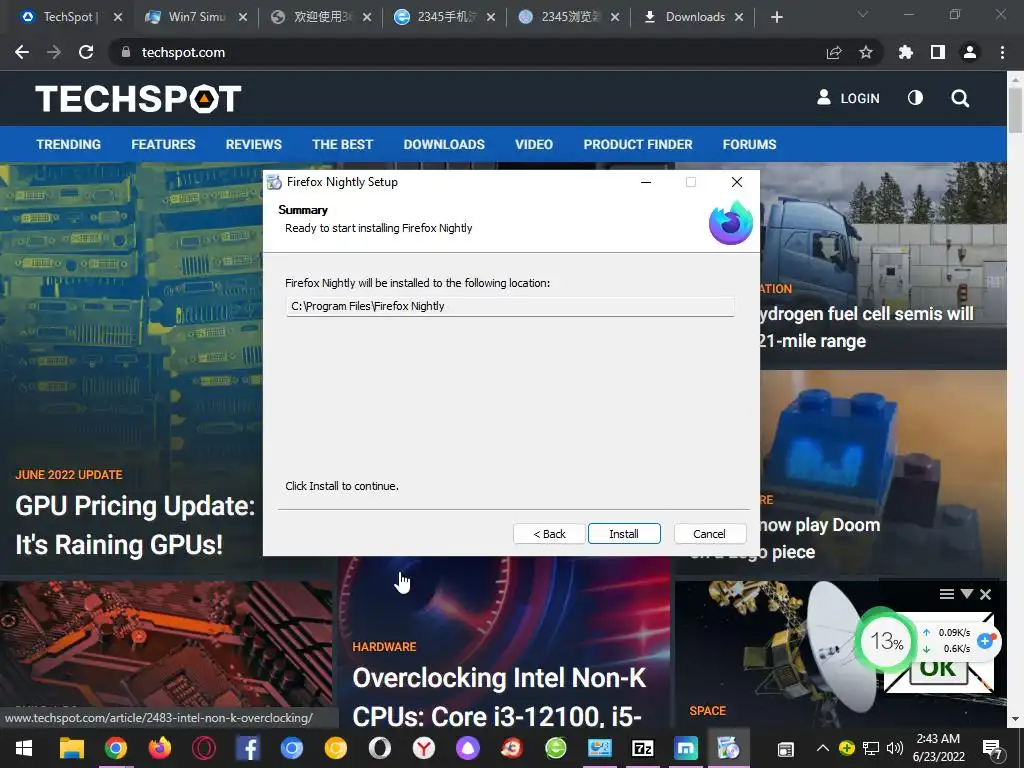Click the Firefox Nightly logo in the installer
Screen dimensions: 1024x768
[x=731, y=223]
